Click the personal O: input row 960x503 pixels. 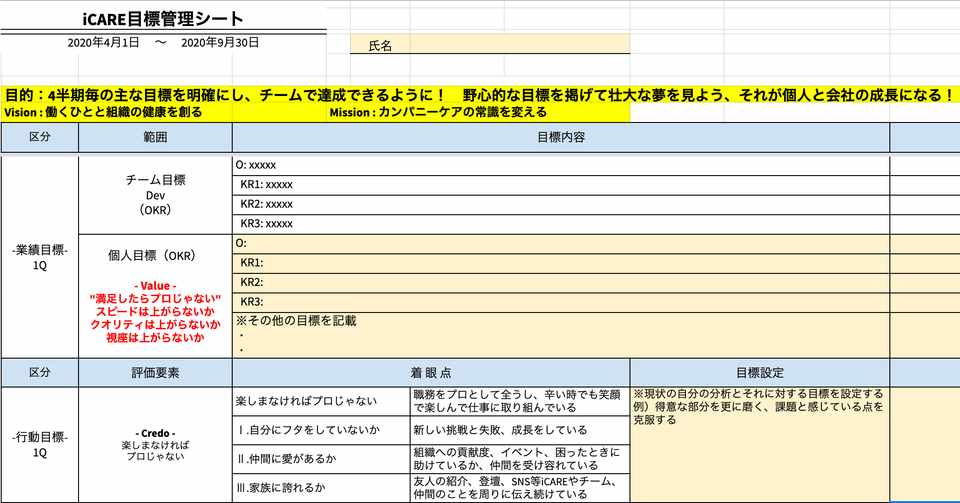click(561, 244)
